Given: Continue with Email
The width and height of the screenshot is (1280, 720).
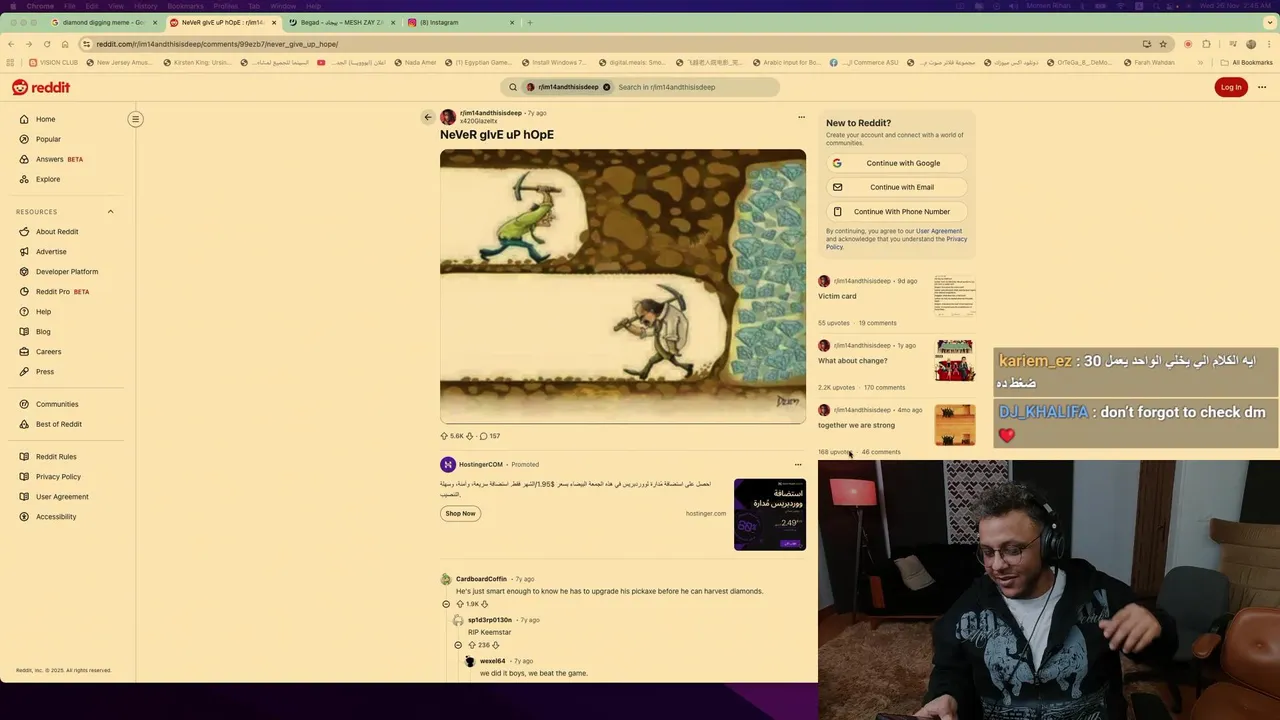Looking at the screenshot, I should [897, 187].
